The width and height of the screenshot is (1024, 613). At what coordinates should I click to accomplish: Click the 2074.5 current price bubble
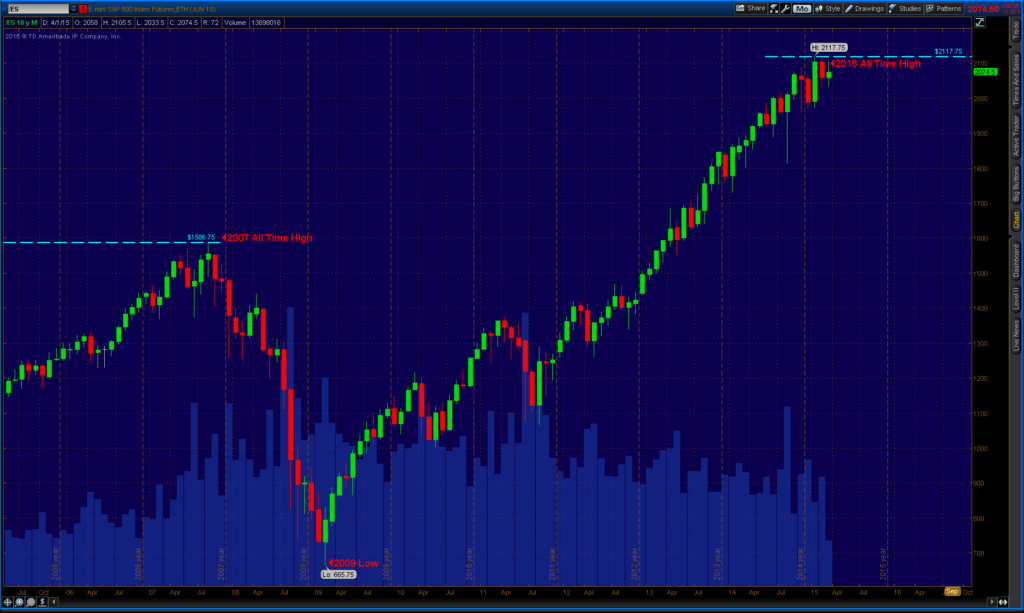985,72
